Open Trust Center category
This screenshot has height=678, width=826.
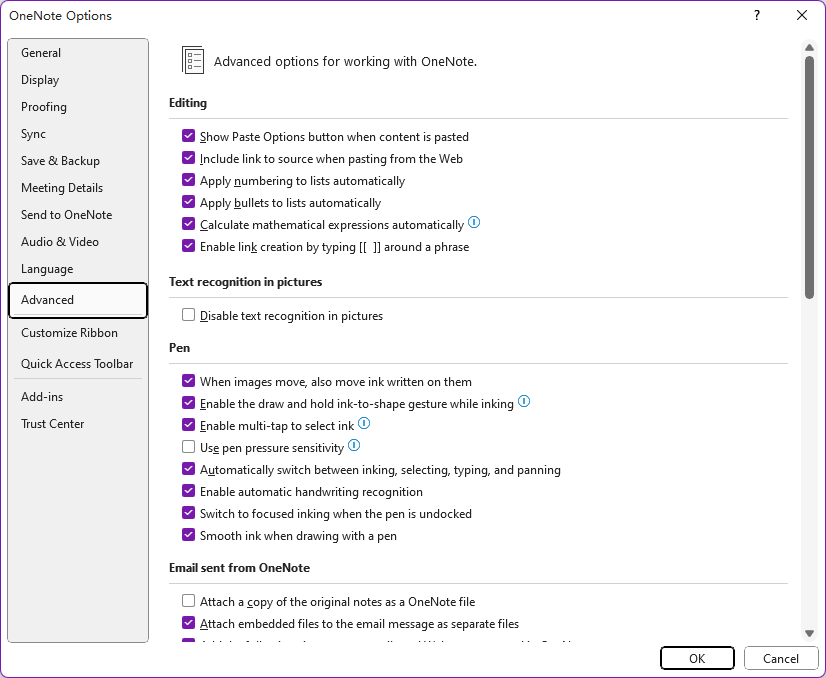point(52,424)
